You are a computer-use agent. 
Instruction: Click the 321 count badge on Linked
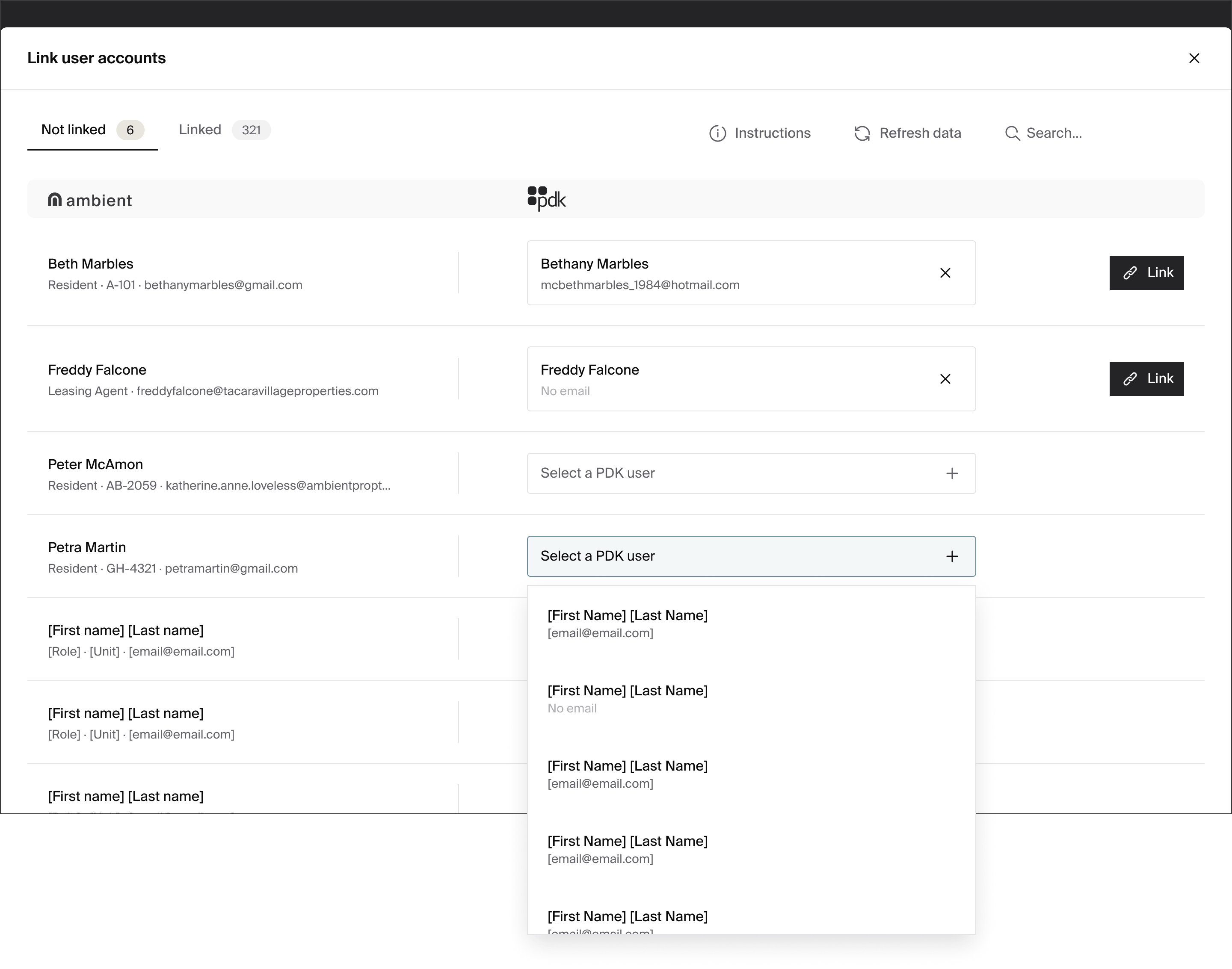251,130
